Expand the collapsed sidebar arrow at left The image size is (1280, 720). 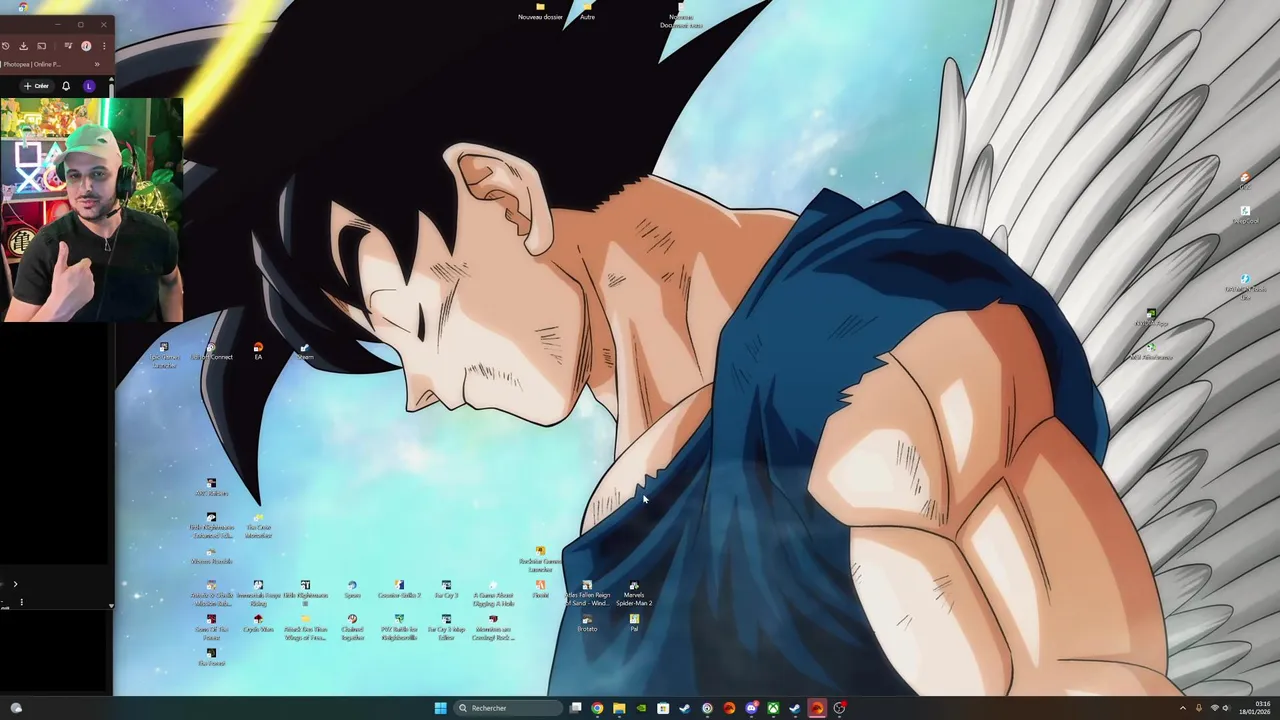point(15,584)
